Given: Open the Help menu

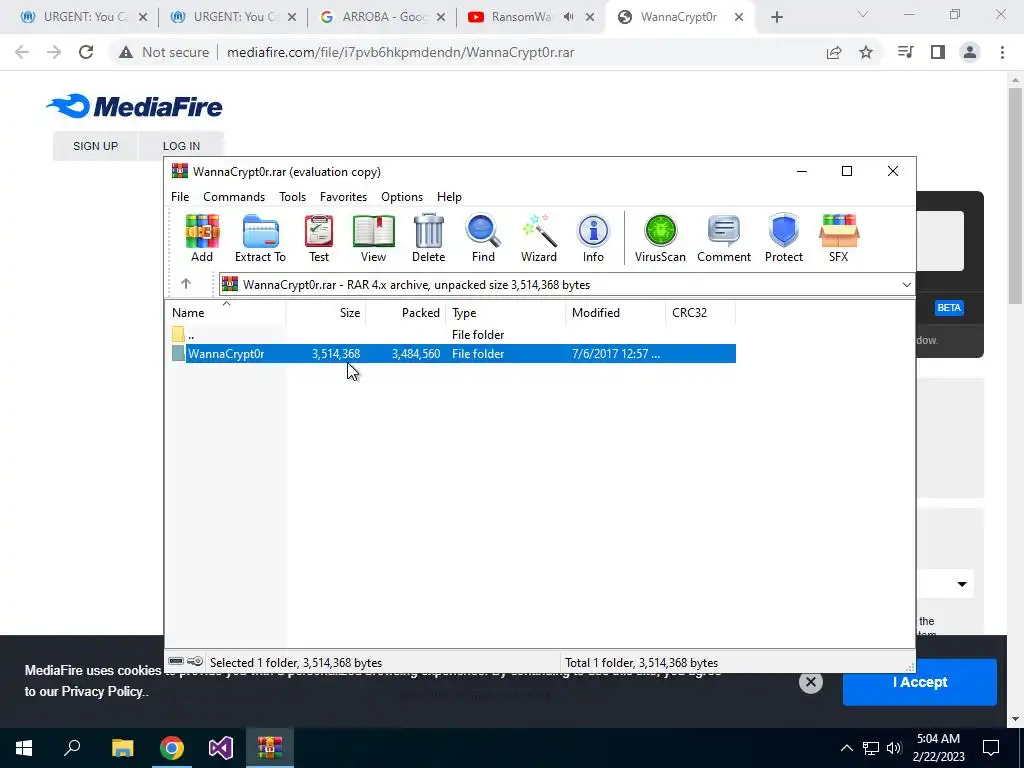Looking at the screenshot, I should (x=449, y=197).
